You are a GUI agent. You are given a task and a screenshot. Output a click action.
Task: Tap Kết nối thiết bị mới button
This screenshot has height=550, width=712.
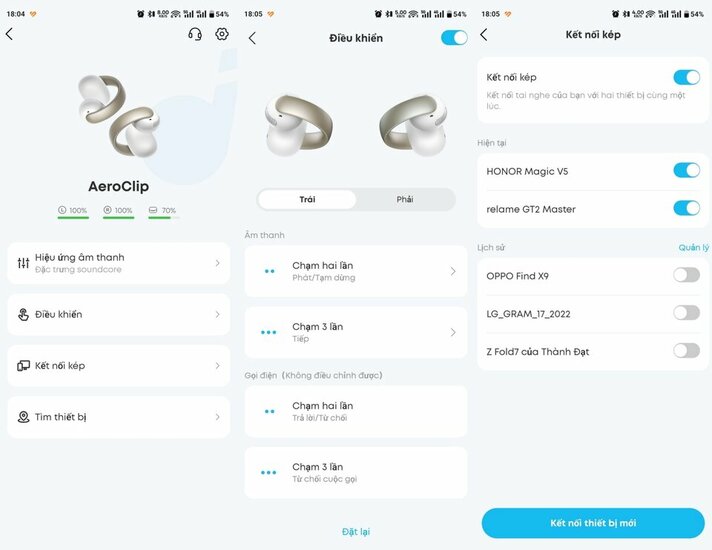click(x=593, y=523)
